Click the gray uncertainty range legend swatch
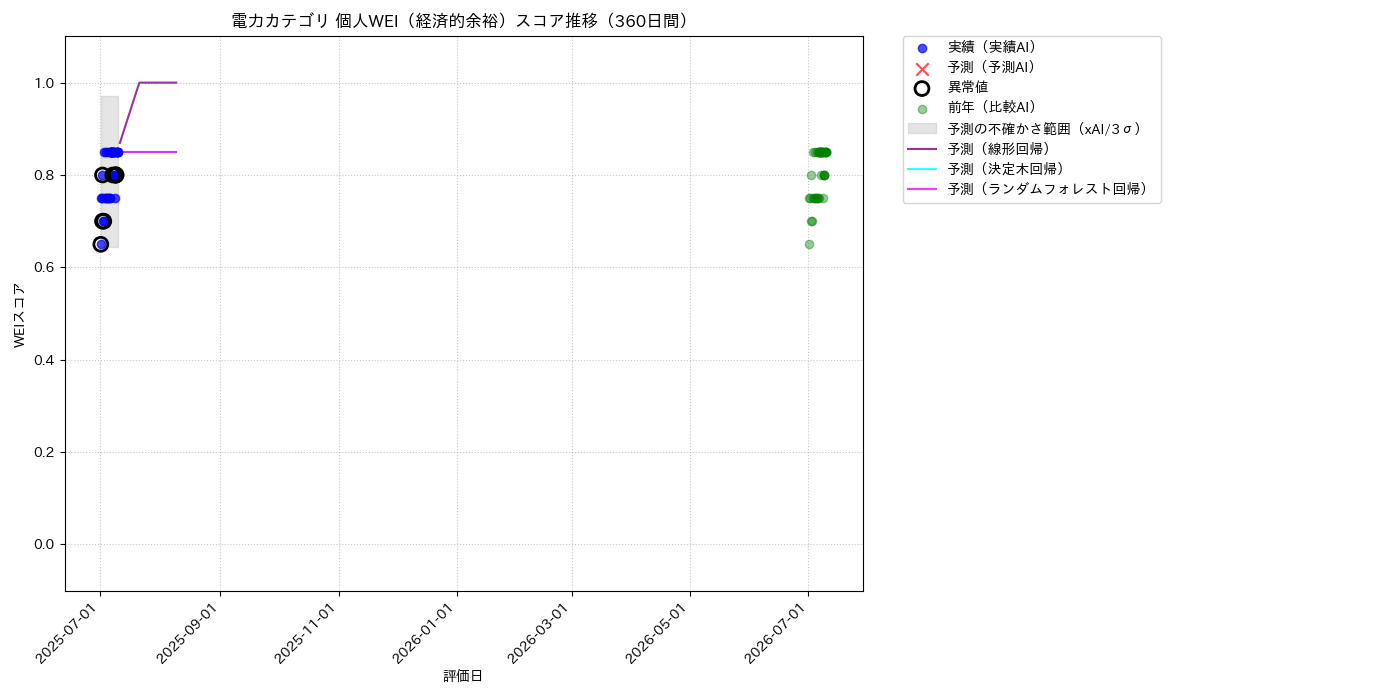 pyautogui.click(x=922, y=129)
